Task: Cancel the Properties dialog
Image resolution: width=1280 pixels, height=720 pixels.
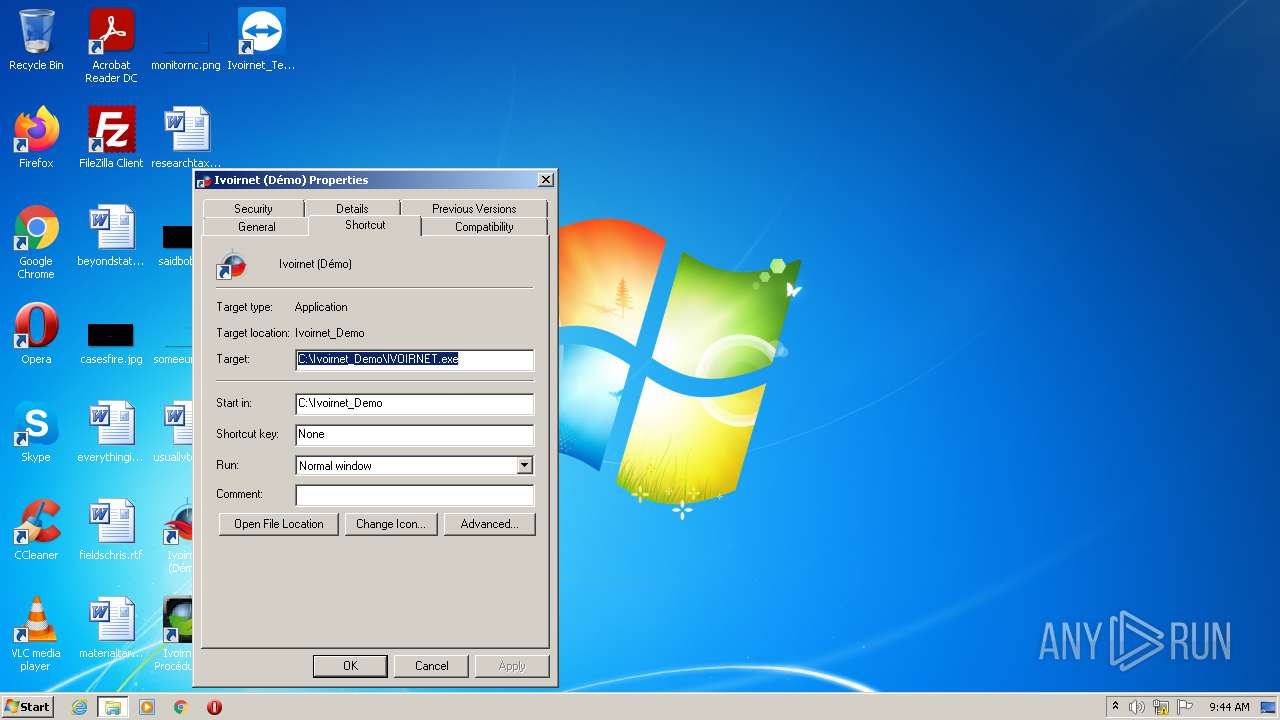Action: point(432,666)
